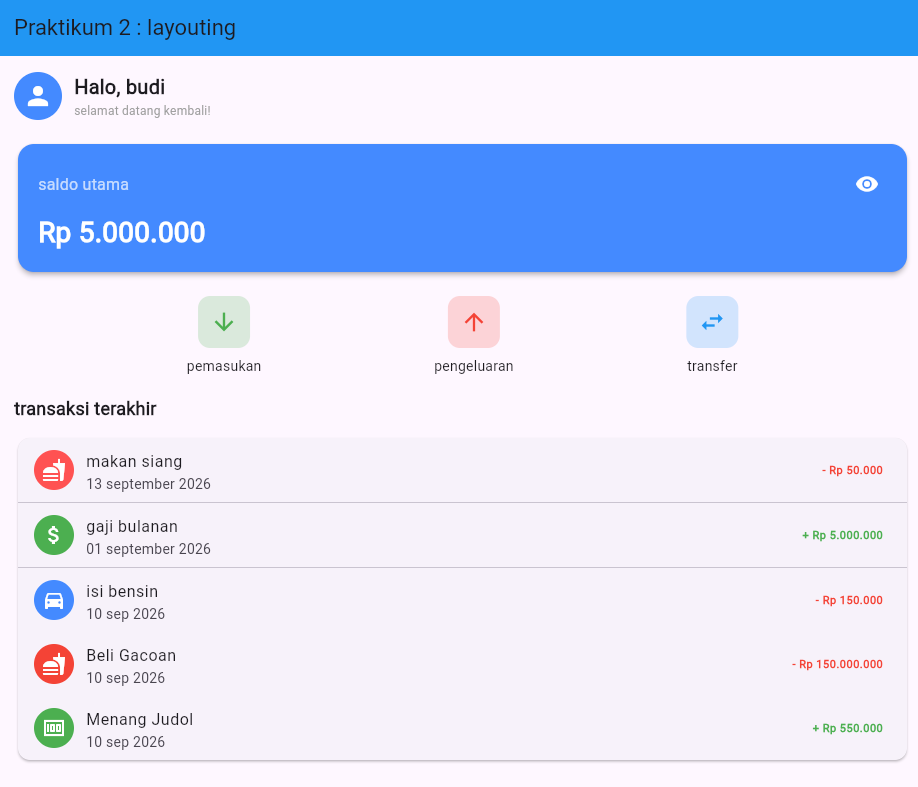The width and height of the screenshot is (918, 787).
Task: Open the Menang Judol transaction title
Action: [140, 719]
